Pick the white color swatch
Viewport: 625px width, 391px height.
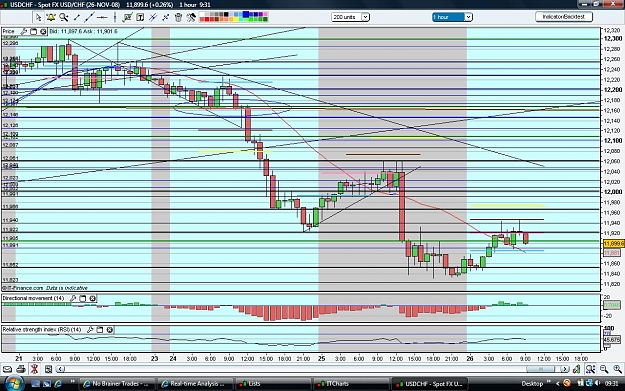tap(202, 14)
